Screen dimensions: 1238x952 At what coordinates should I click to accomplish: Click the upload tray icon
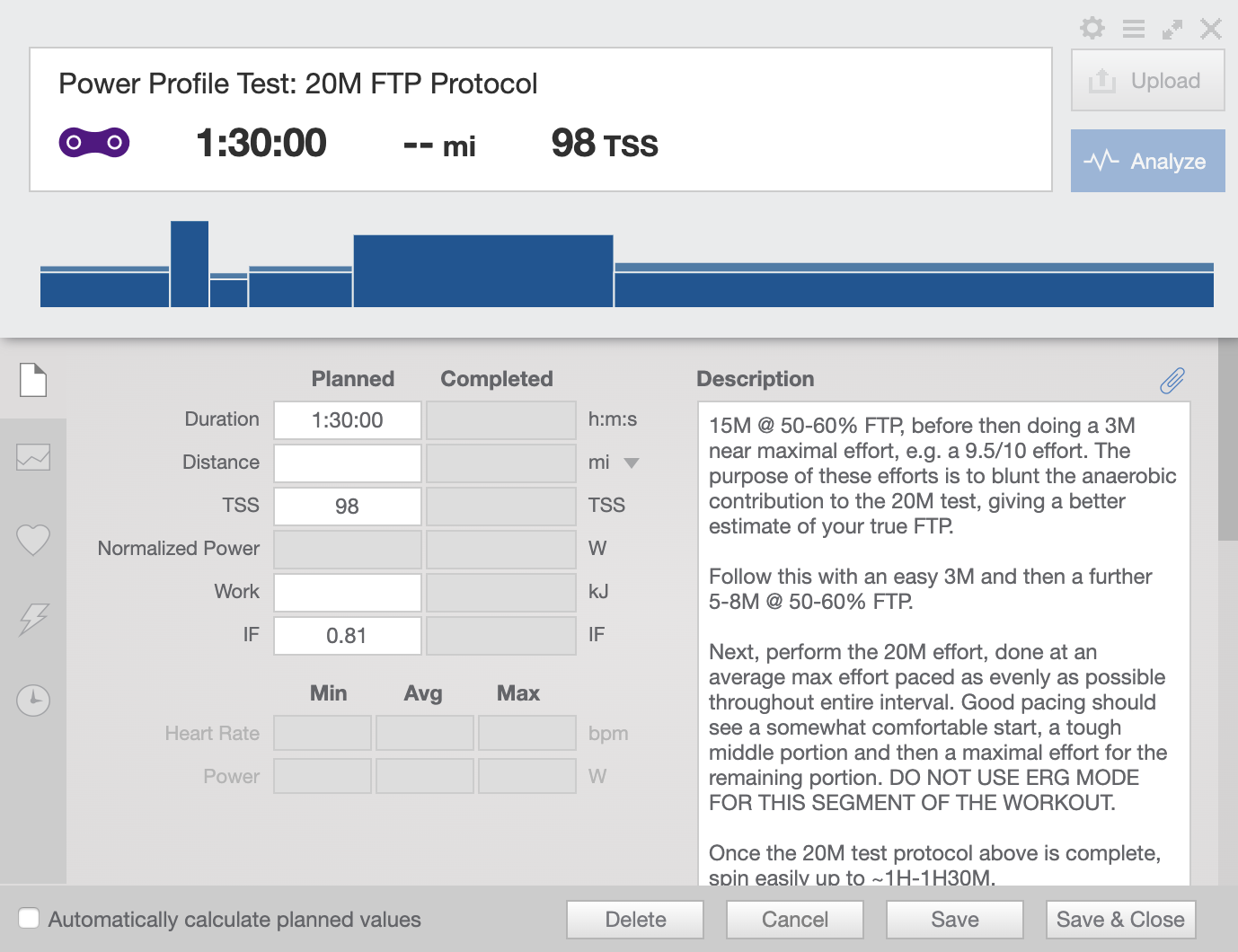click(1101, 81)
